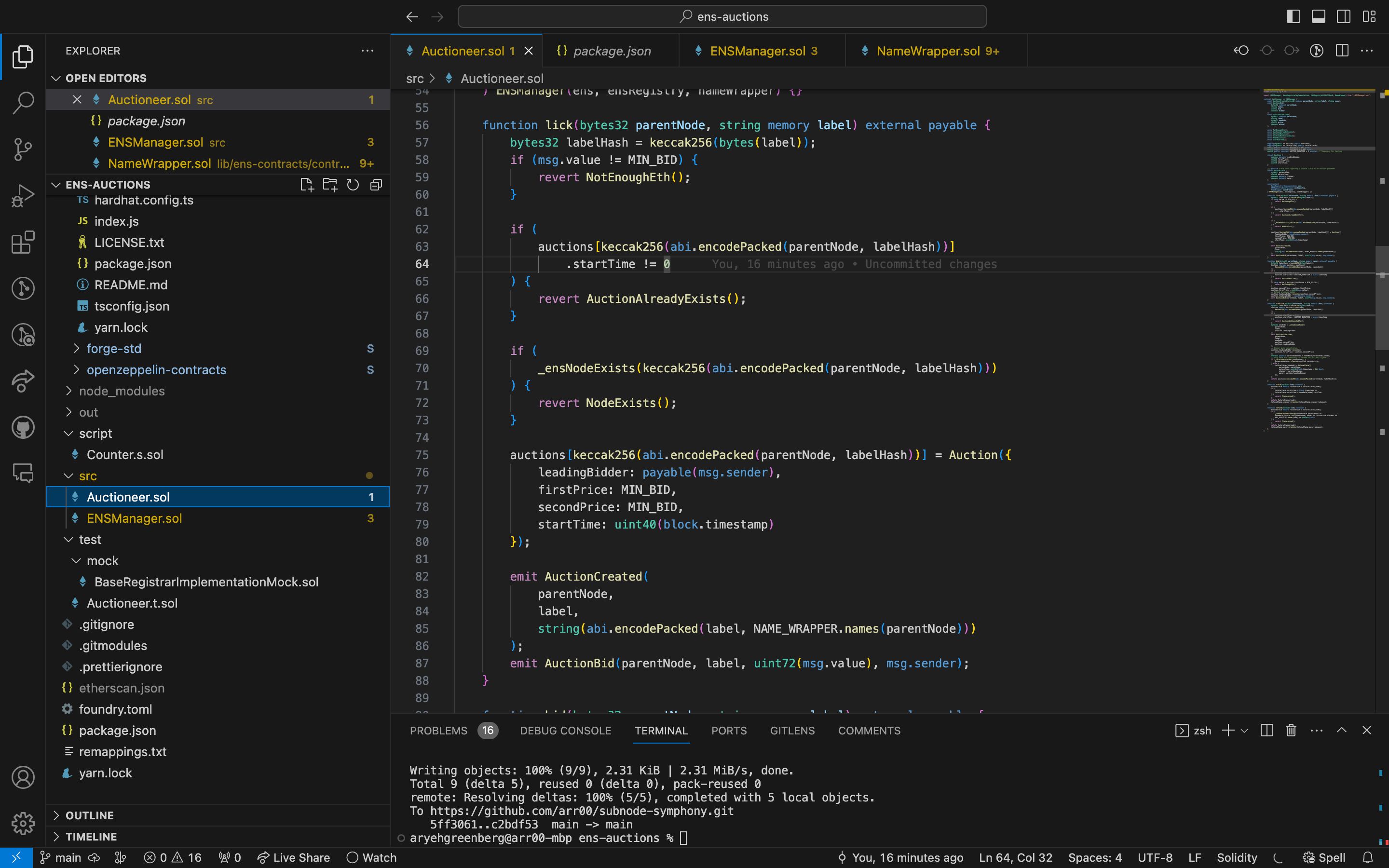Expand the node_modules folder
Viewport: 1389px width, 868px height.
click(x=121, y=390)
